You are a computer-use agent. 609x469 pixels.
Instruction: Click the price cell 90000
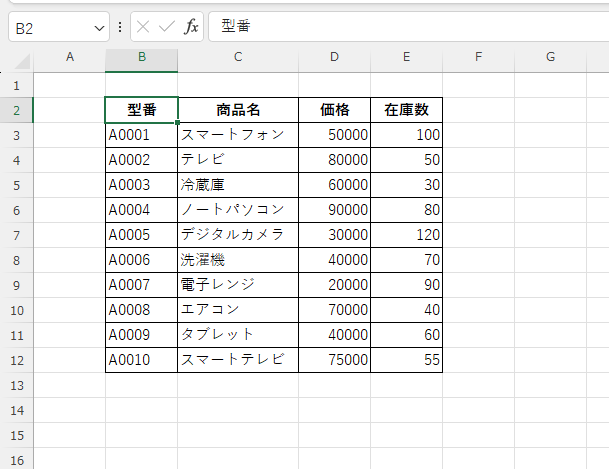(x=334, y=210)
